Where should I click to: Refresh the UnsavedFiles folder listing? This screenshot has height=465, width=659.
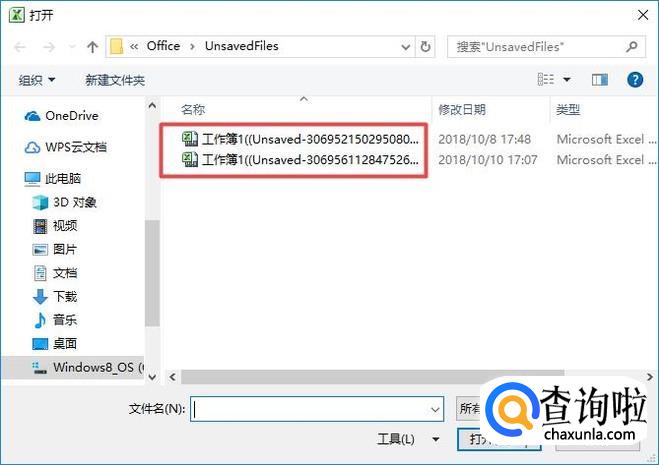click(x=425, y=47)
